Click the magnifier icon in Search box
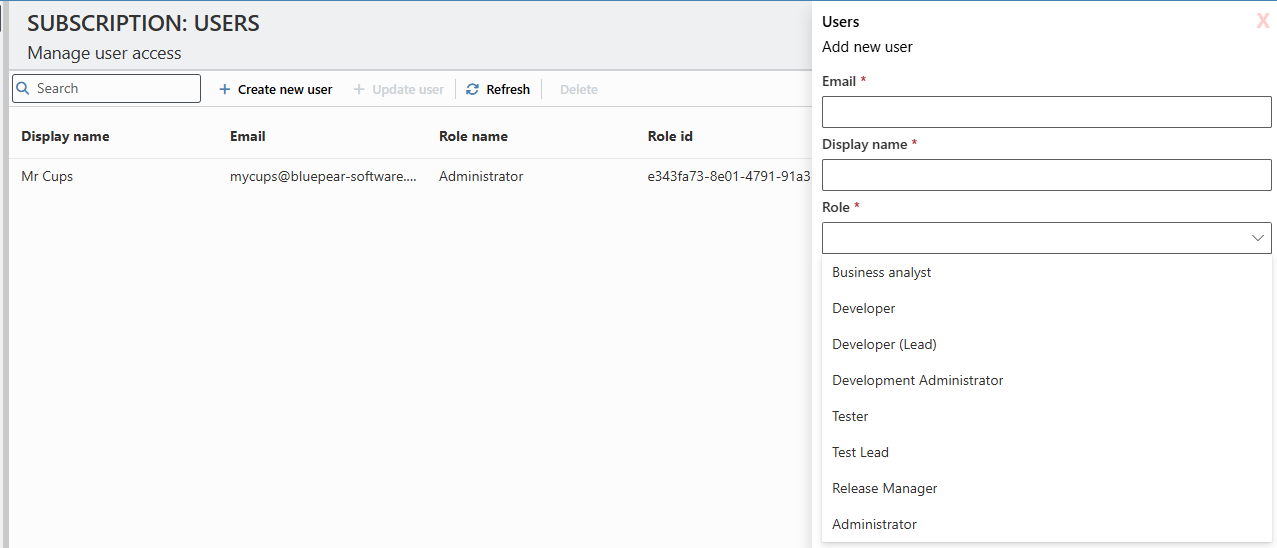Viewport: 1277px width, 548px height. (24, 89)
